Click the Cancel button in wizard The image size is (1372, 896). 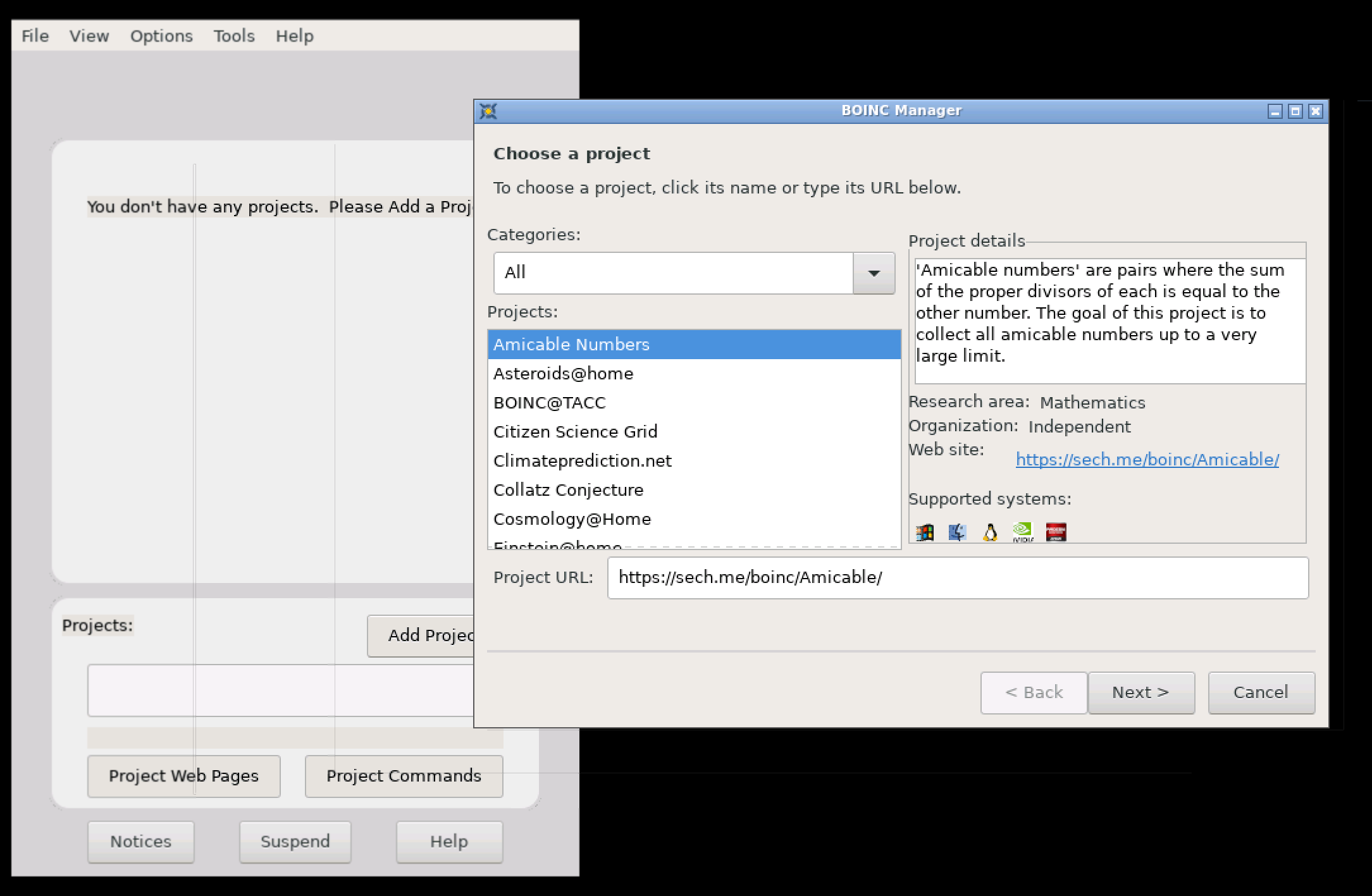(1261, 692)
